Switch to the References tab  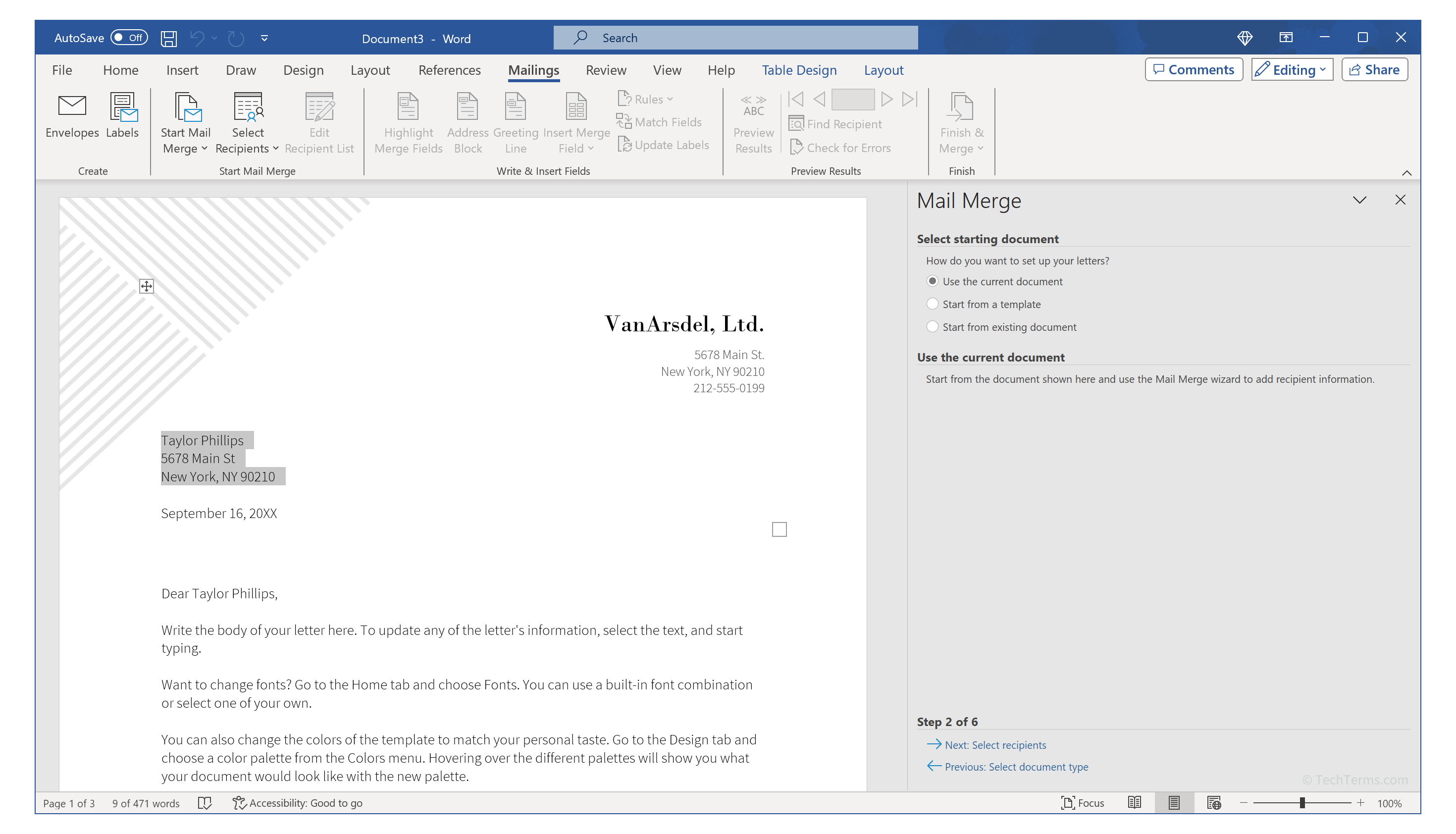tap(449, 70)
